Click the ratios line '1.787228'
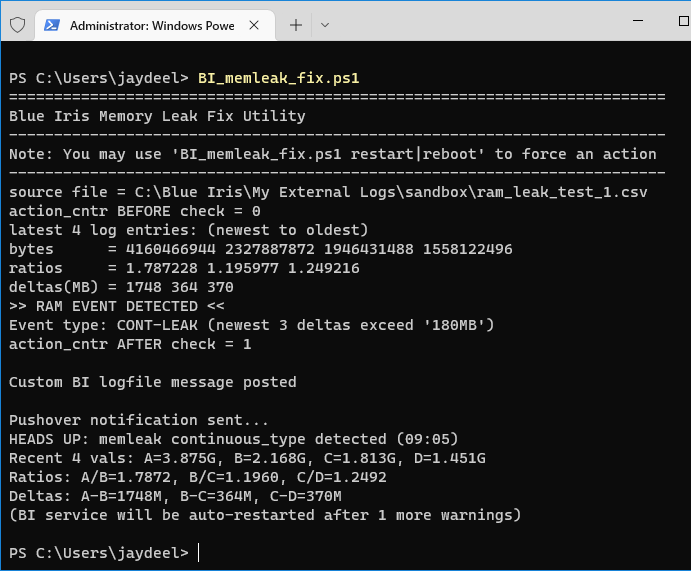 point(162,268)
